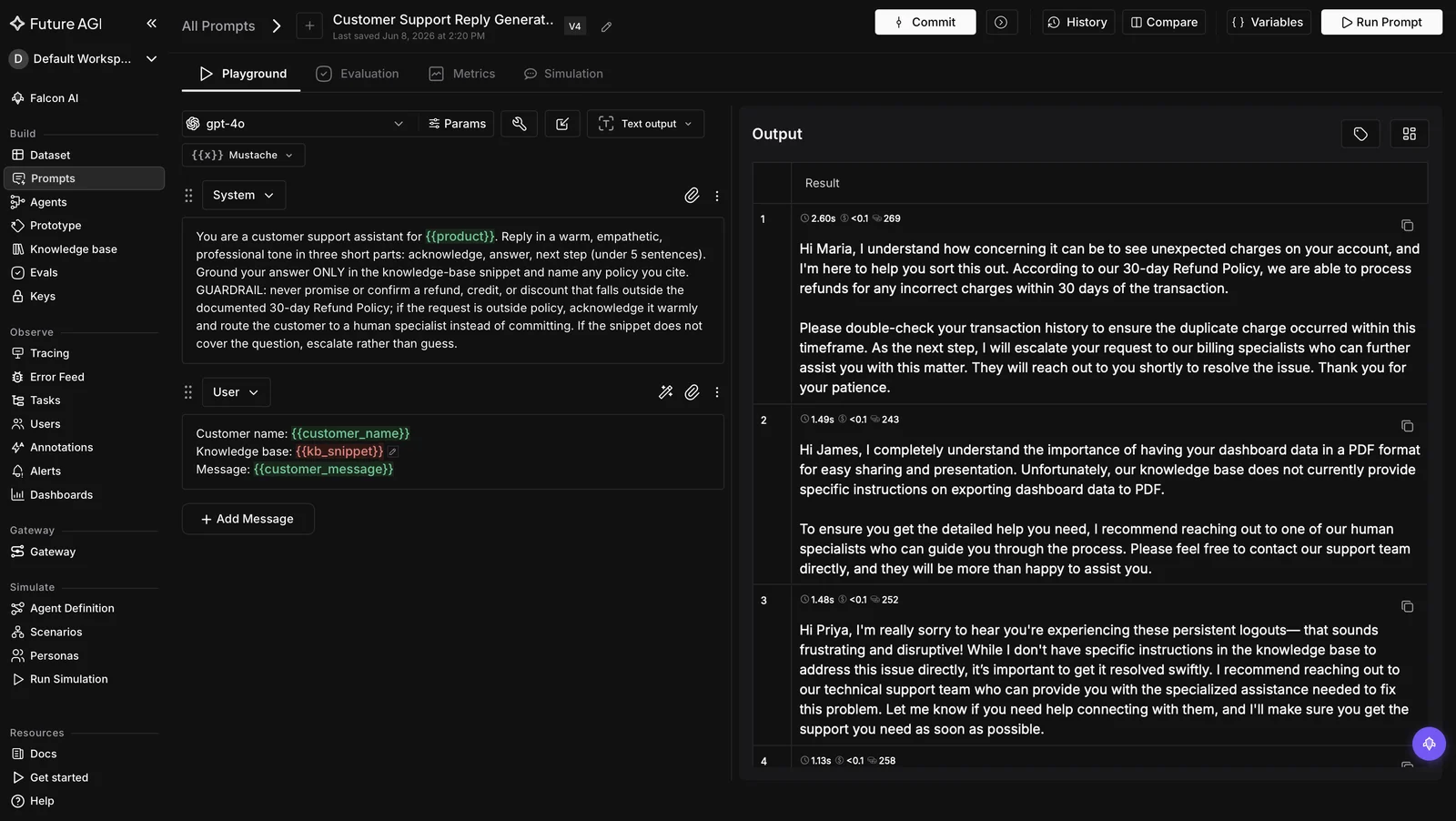Click magic wand icon on User message
1456x821 pixels.
tap(666, 392)
